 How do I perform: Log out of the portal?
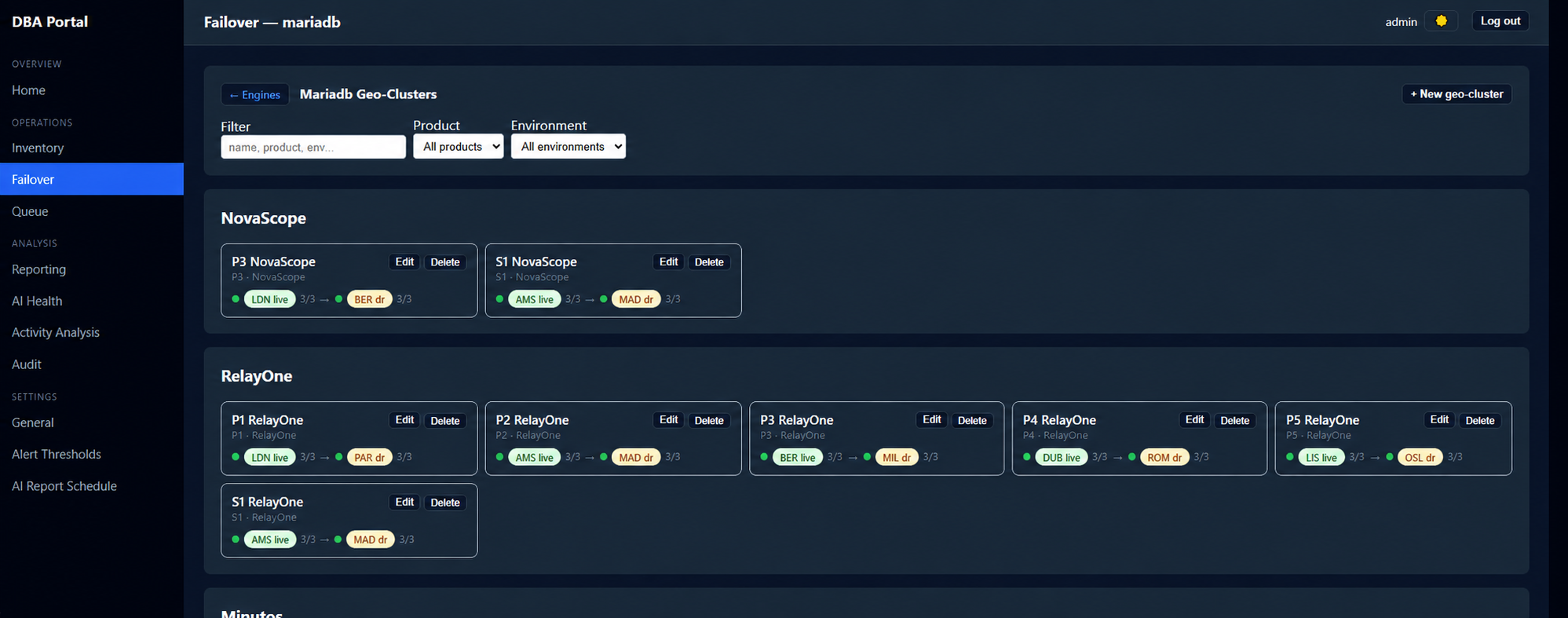1500,21
